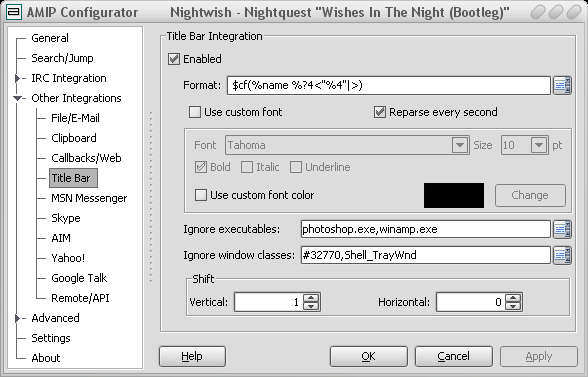
Task: Toggle the Underline checkbox
Action: [x=296, y=167]
